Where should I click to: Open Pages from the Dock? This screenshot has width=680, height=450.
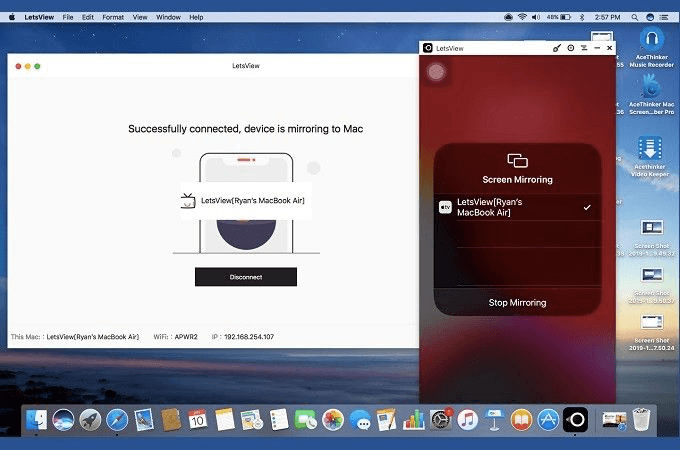coord(386,420)
